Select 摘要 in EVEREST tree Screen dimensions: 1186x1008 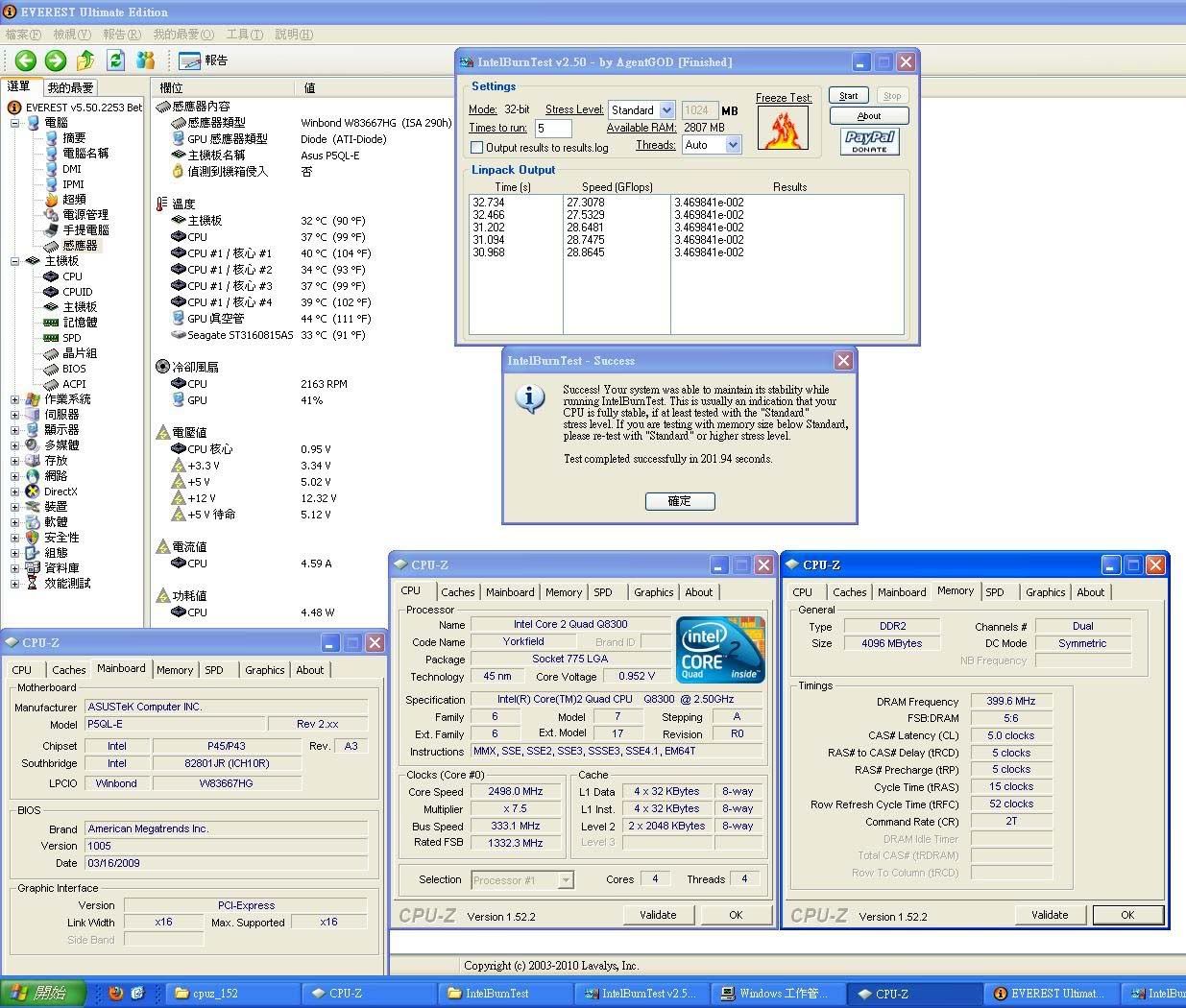point(74,138)
